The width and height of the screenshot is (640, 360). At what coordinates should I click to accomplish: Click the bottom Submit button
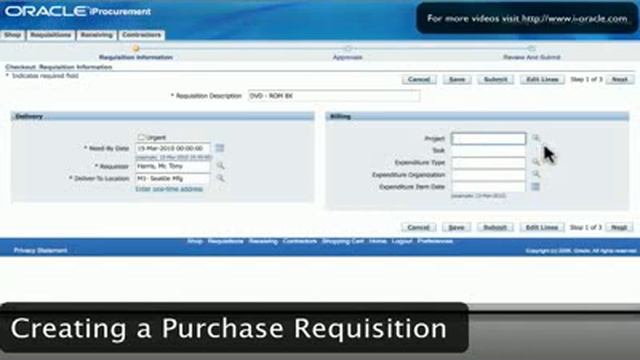coord(495,227)
